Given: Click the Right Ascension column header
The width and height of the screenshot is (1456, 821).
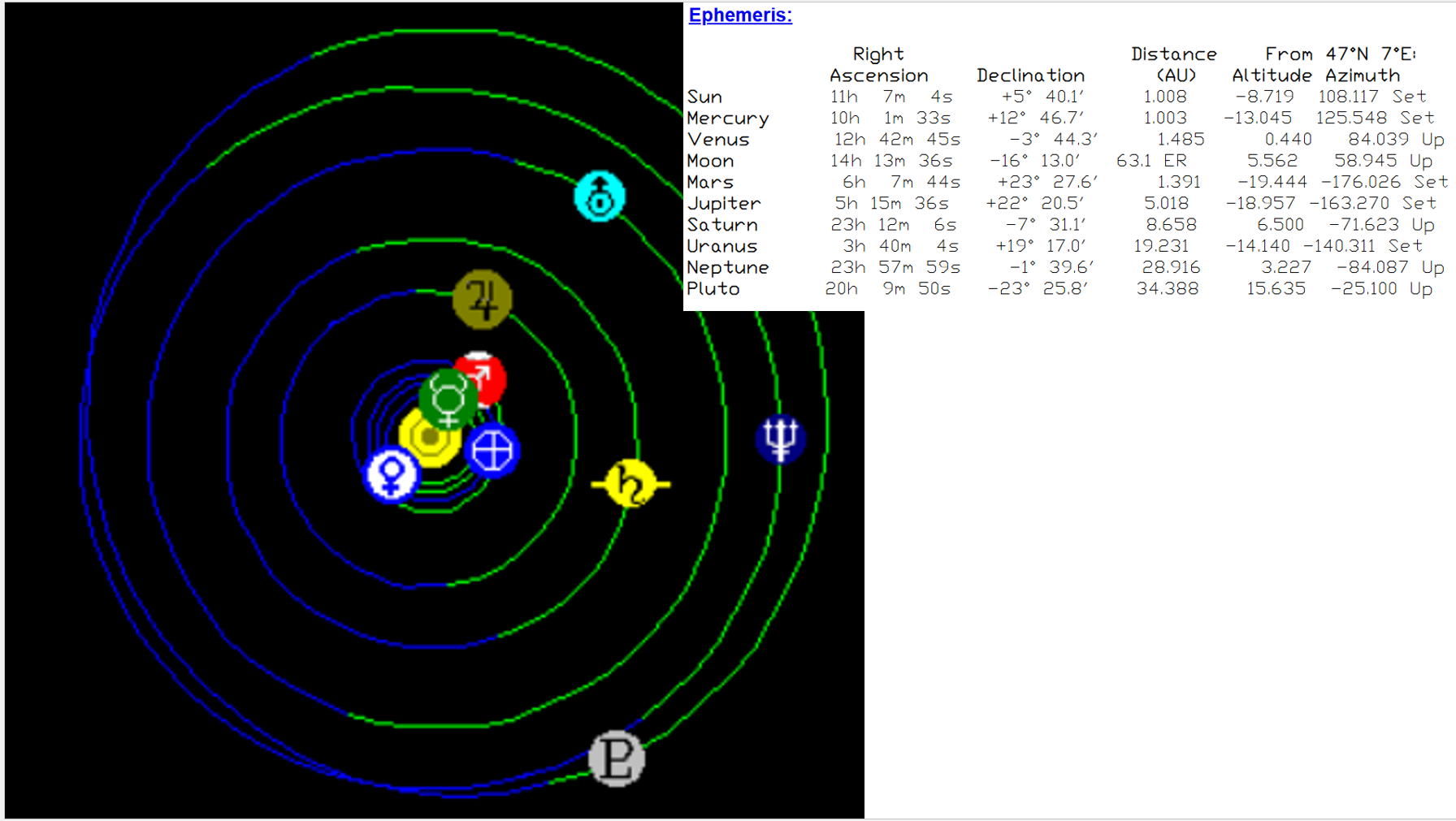Looking at the screenshot, I should tap(878, 65).
